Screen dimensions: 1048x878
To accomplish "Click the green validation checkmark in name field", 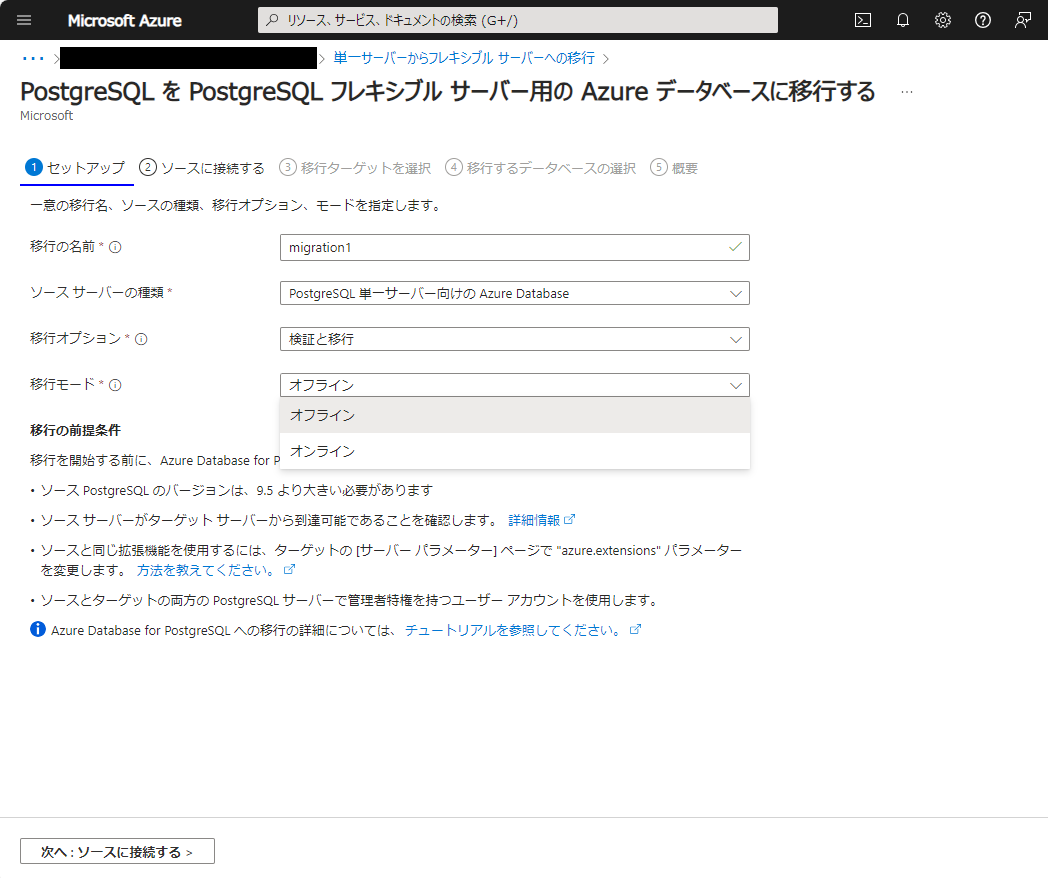I will (735, 247).
